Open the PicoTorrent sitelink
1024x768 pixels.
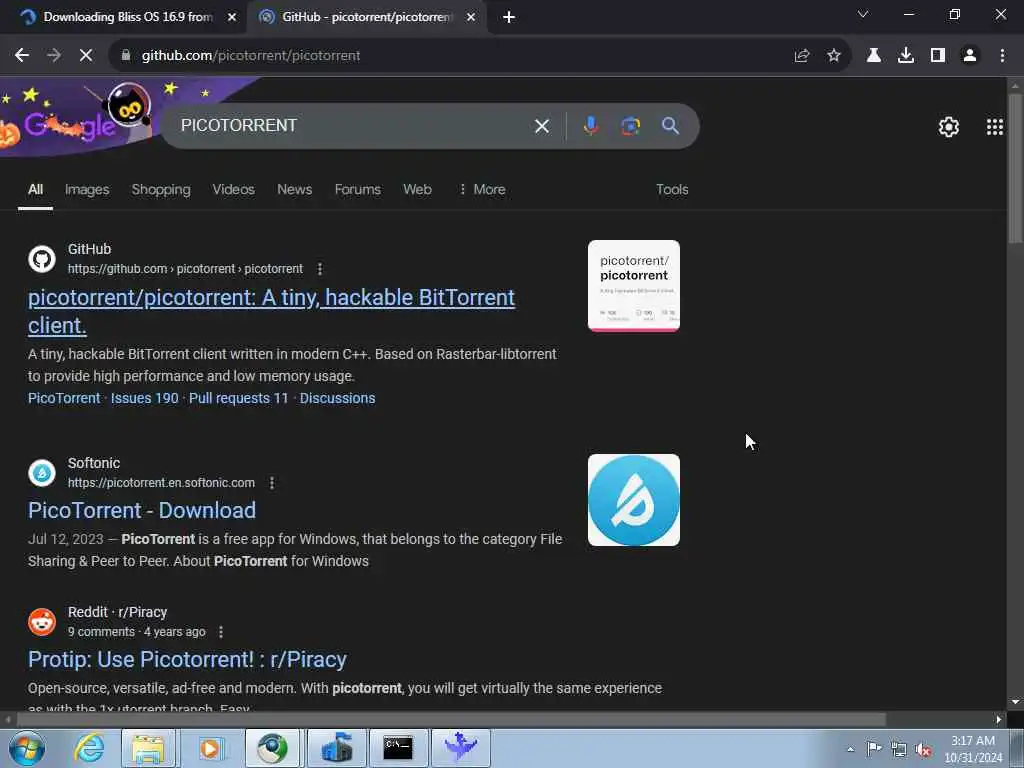click(64, 398)
